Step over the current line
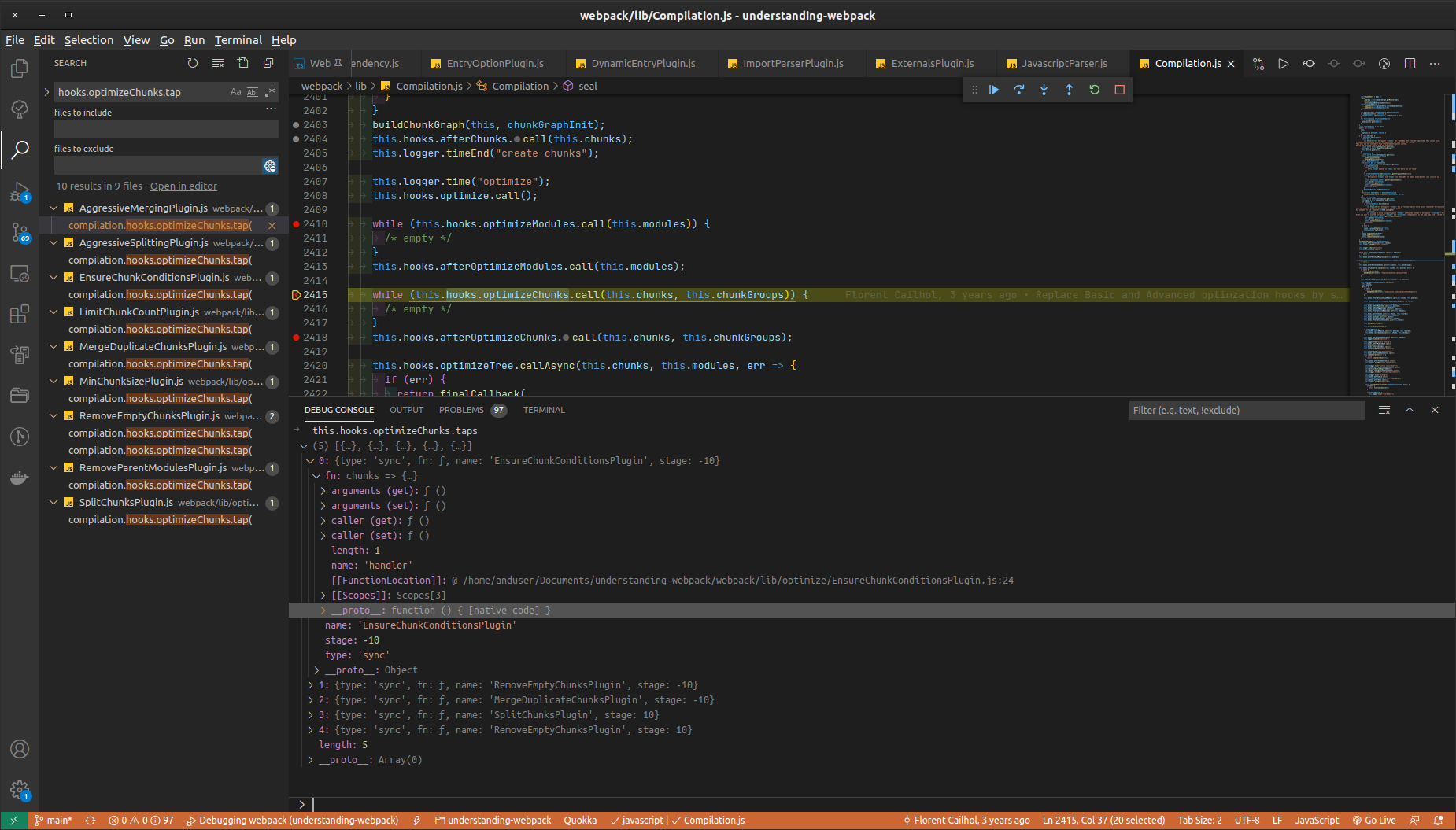 pos(1018,90)
